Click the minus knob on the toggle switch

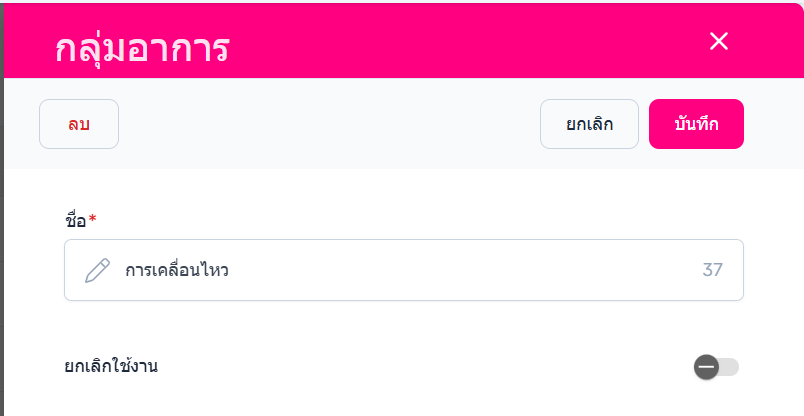pos(706,367)
